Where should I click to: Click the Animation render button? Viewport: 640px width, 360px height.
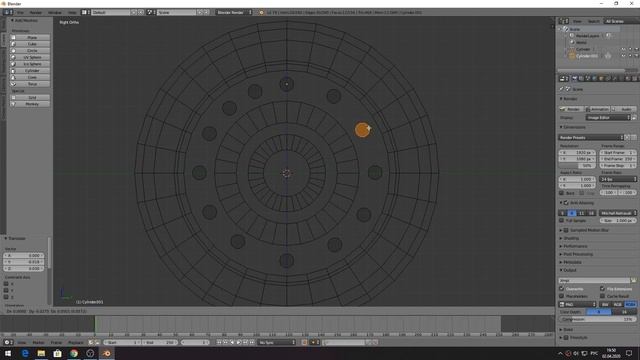pos(597,109)
